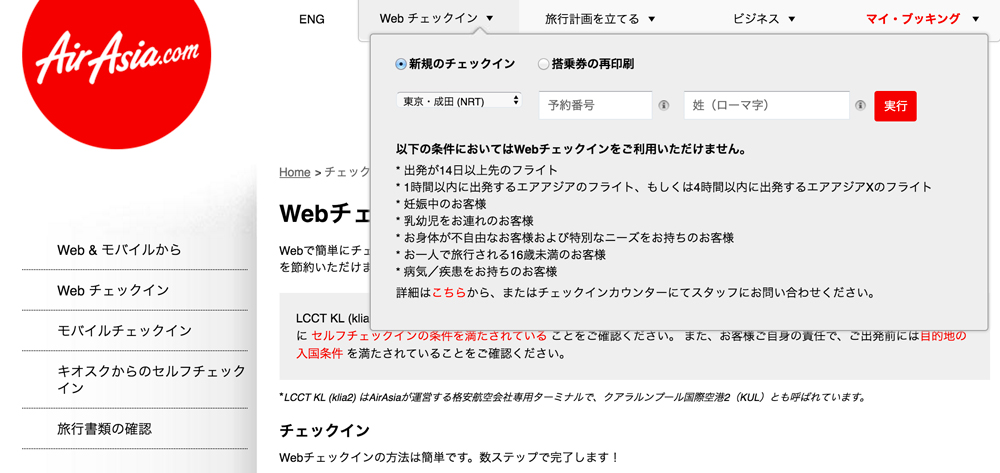Select the 新規のチェックイン radio button
This screenshot has height=473, width=1000.
401,64
